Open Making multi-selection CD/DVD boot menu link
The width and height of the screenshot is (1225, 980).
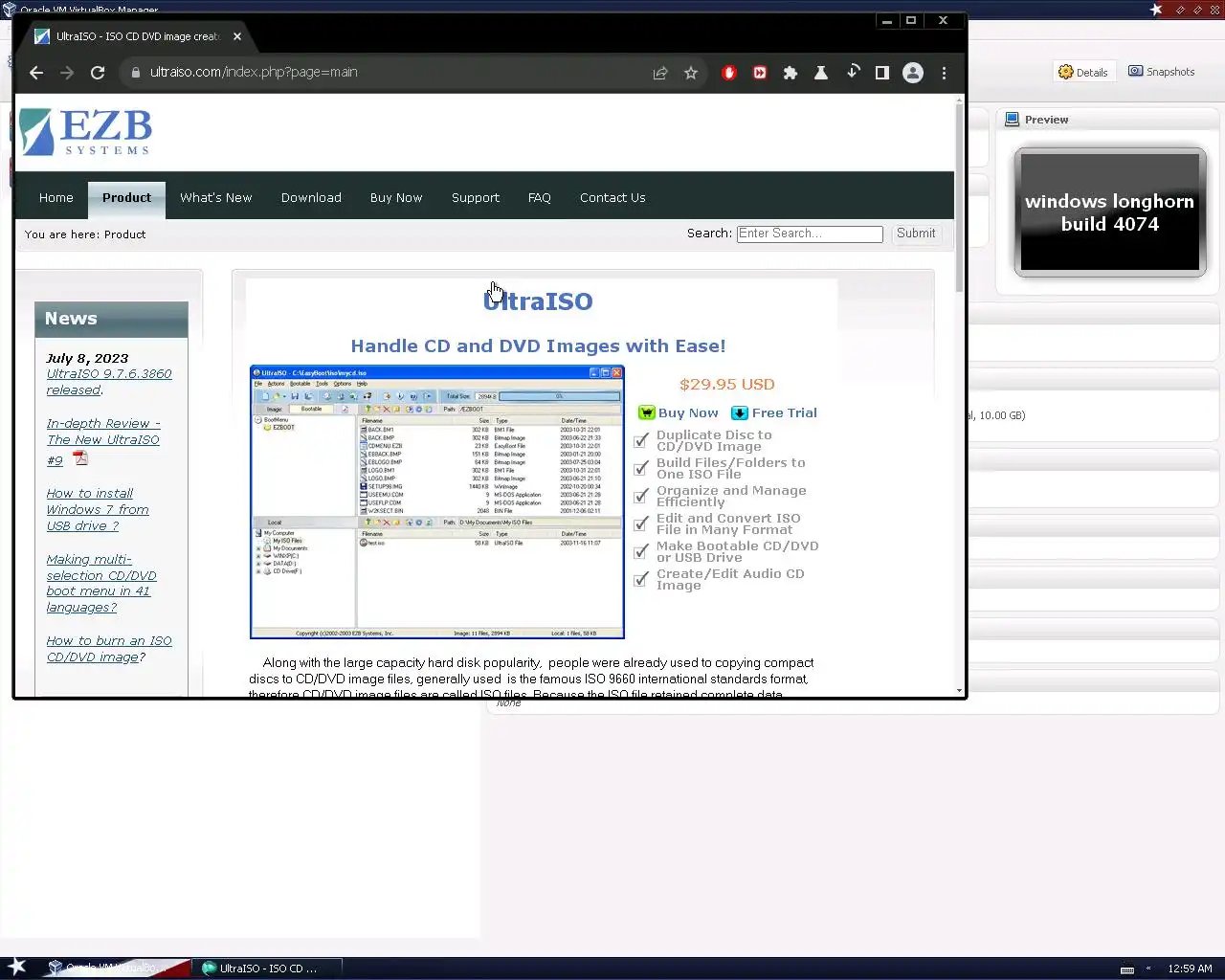(101, 583)
